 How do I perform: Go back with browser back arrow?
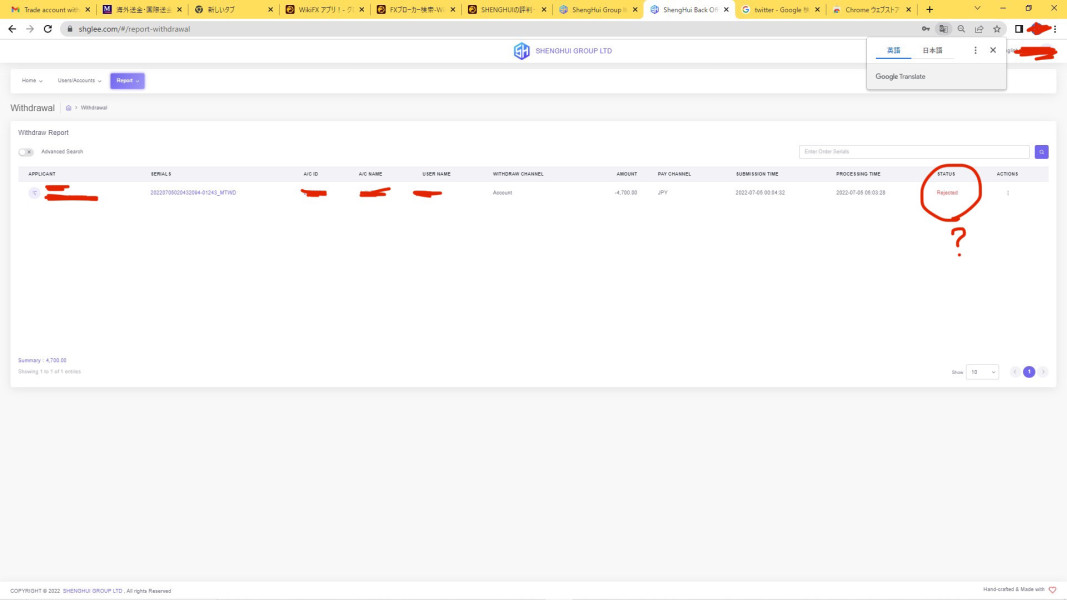tap(12, 29)
